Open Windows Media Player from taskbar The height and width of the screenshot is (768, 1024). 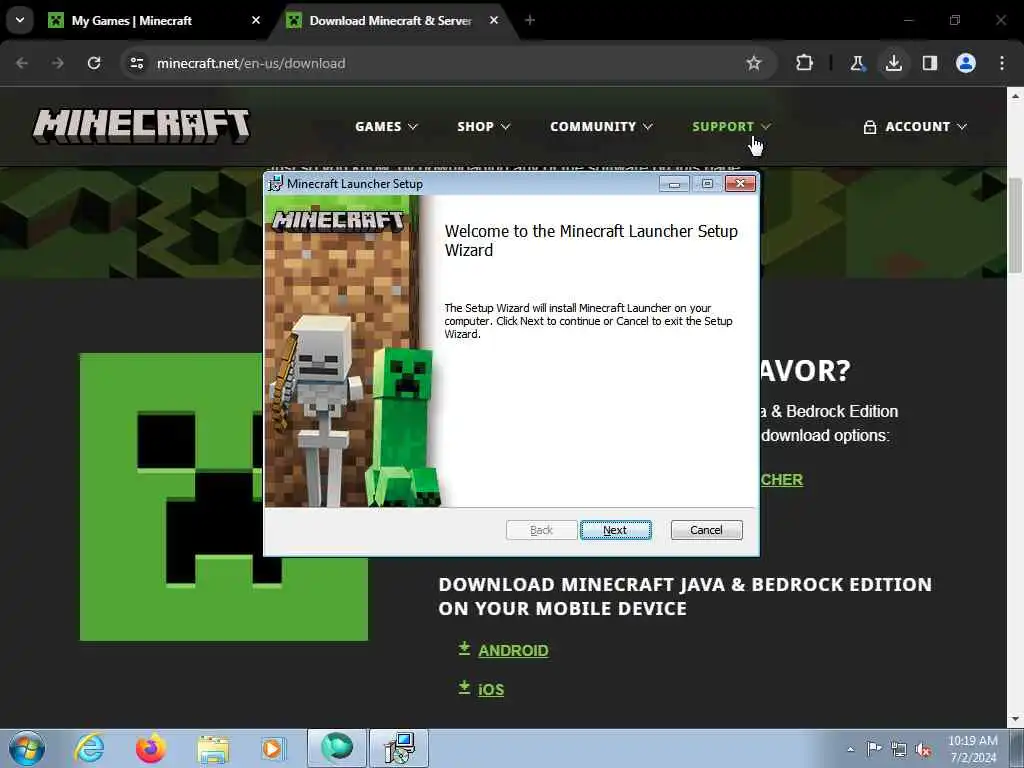pyautogui.click(x=273, y=748)
